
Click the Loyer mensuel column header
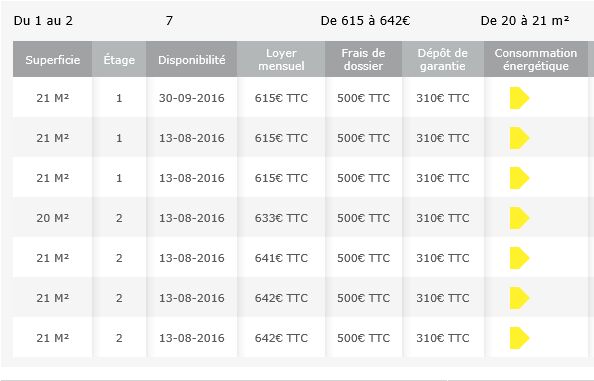(281, 59)
